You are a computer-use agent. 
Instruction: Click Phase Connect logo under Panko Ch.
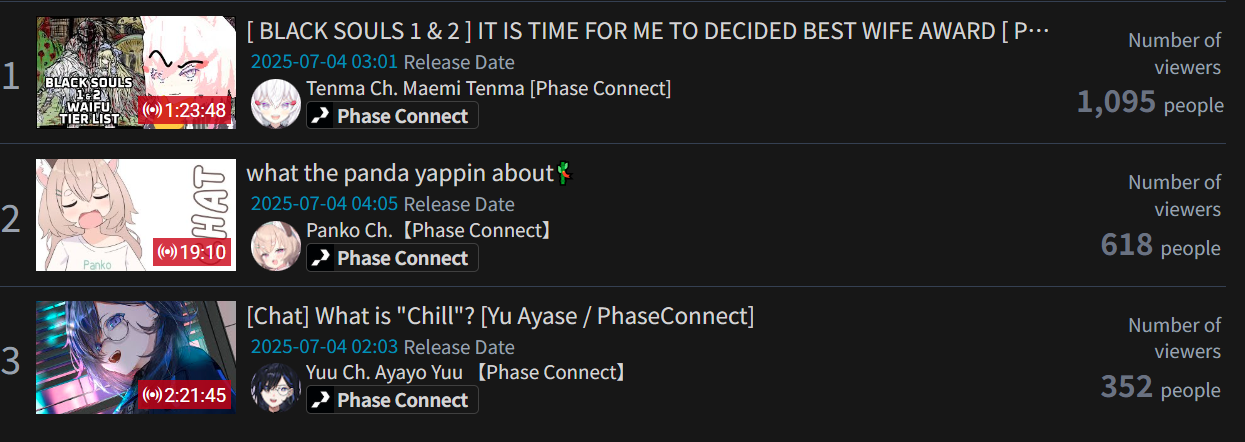pyautogui.click(x=392, y=258)
